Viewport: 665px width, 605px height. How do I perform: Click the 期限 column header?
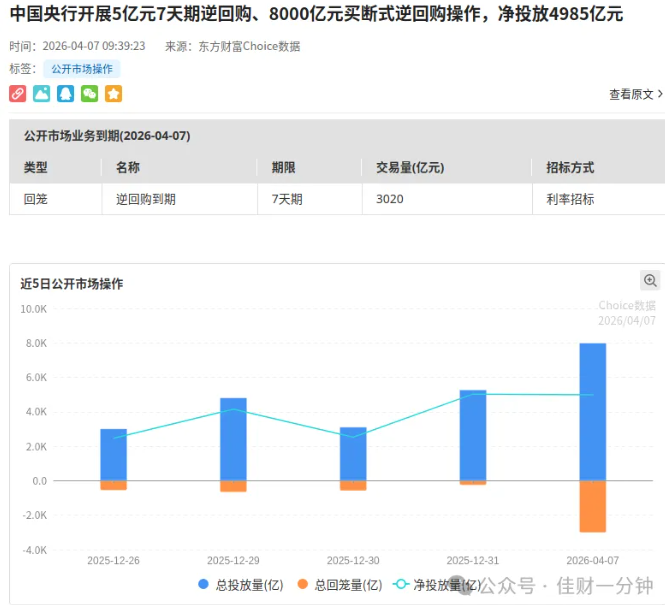point(283,167)
